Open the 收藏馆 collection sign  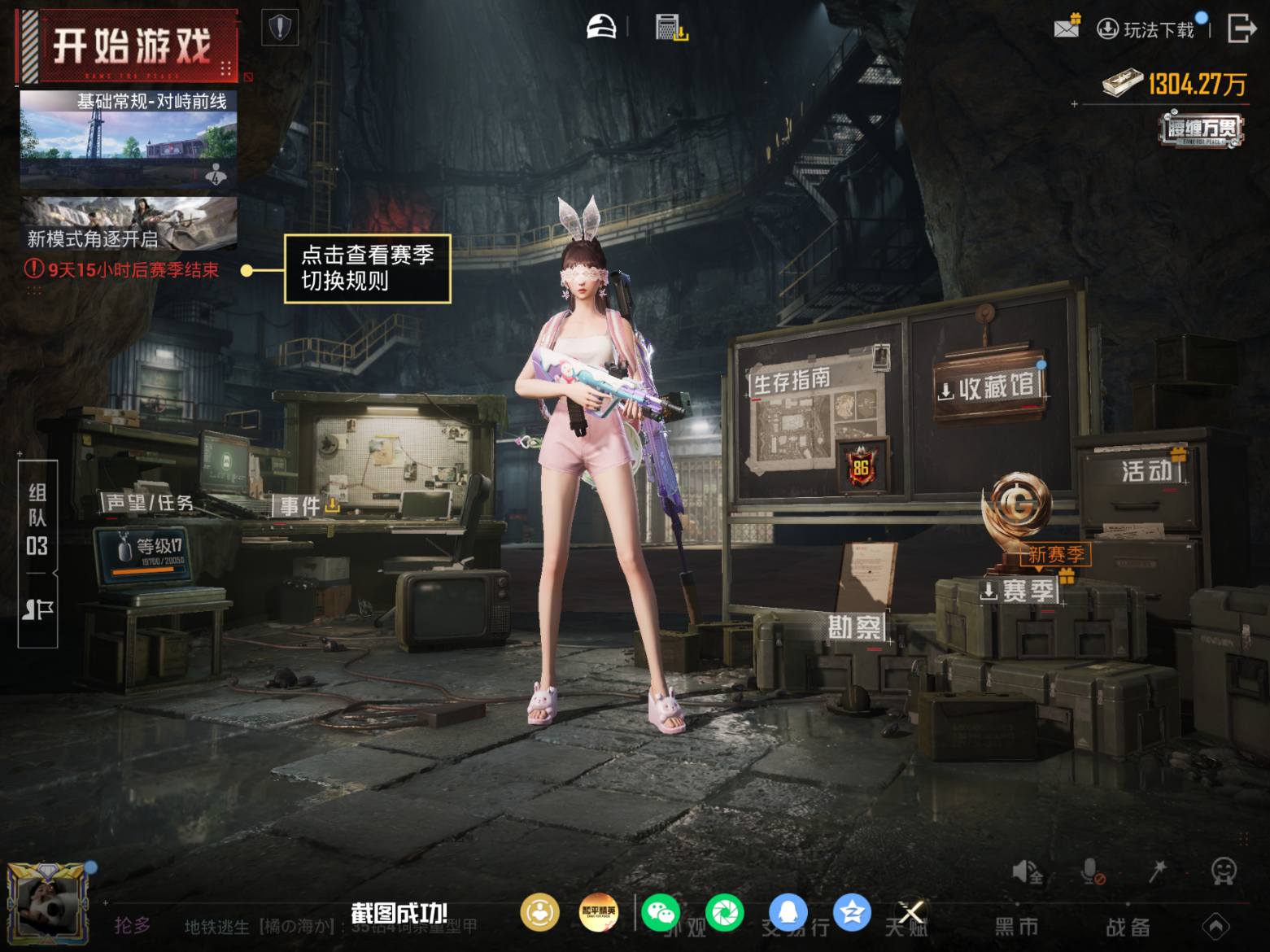(988, 388)
